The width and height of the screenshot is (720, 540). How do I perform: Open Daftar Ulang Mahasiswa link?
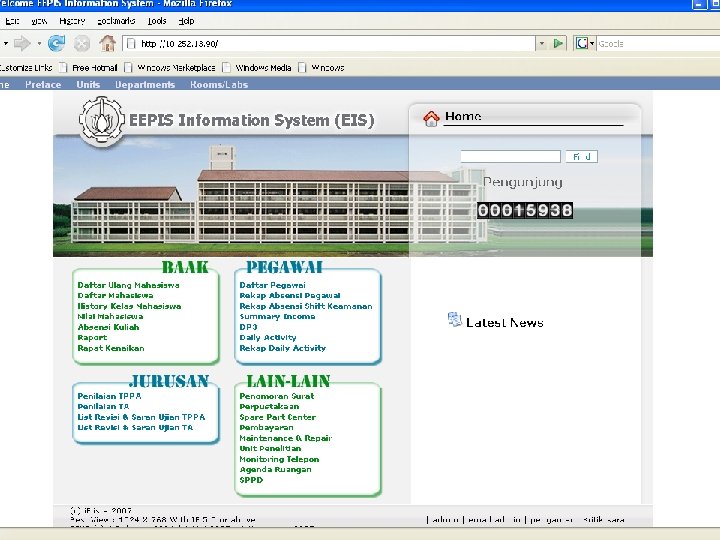click(129, 285)
